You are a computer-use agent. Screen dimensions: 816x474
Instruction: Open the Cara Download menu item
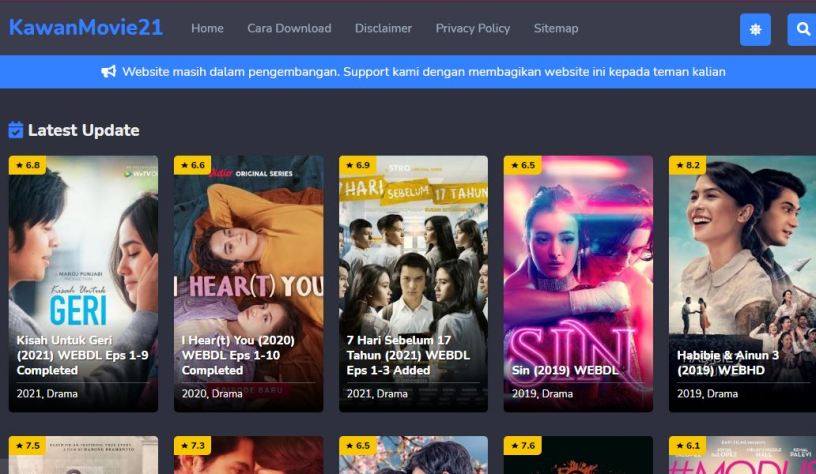pos(289,29)
